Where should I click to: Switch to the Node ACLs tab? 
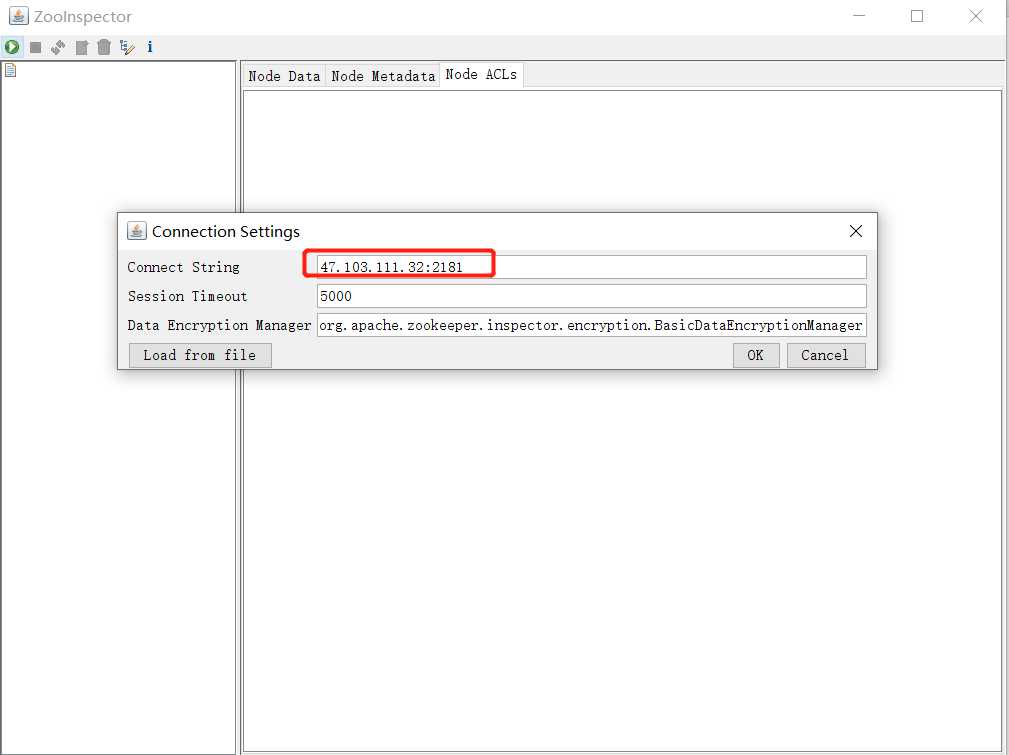tap(481, 75)
